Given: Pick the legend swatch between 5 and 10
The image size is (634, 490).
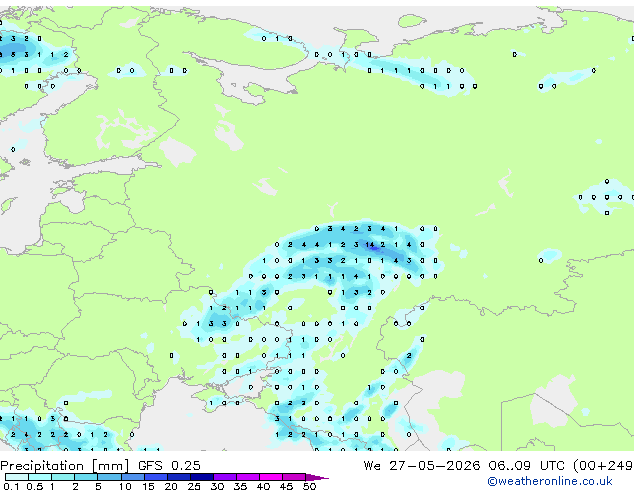Looking at the screenshot, I should (110, 477).
